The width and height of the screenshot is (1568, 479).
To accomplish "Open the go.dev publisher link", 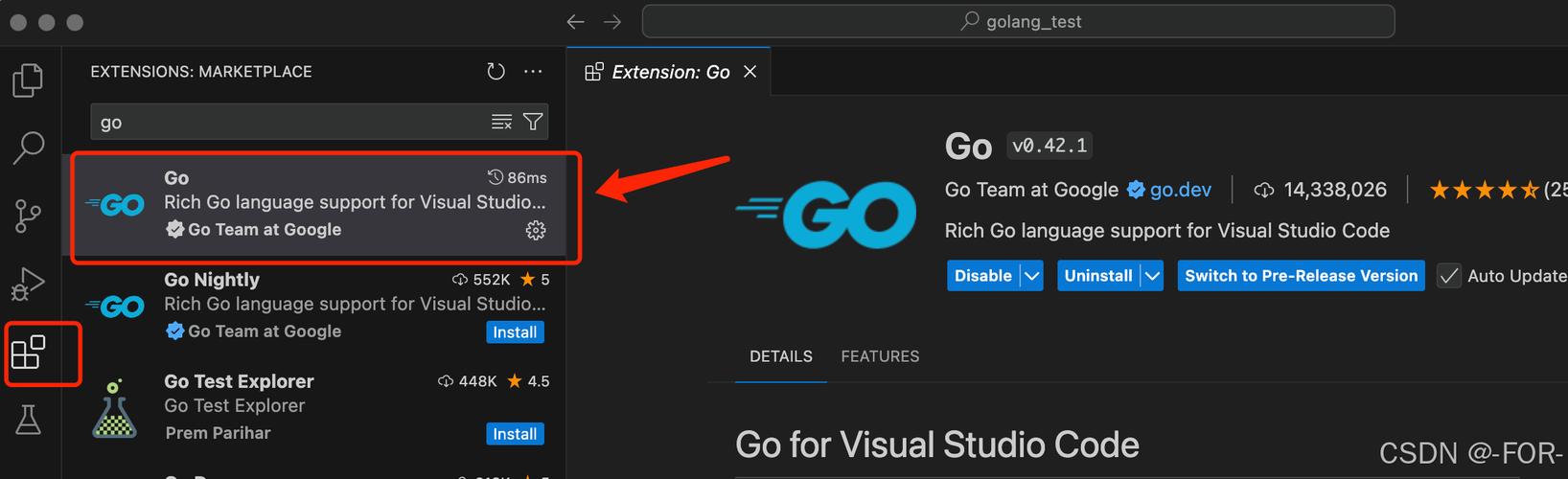I will pos(1181,190).
